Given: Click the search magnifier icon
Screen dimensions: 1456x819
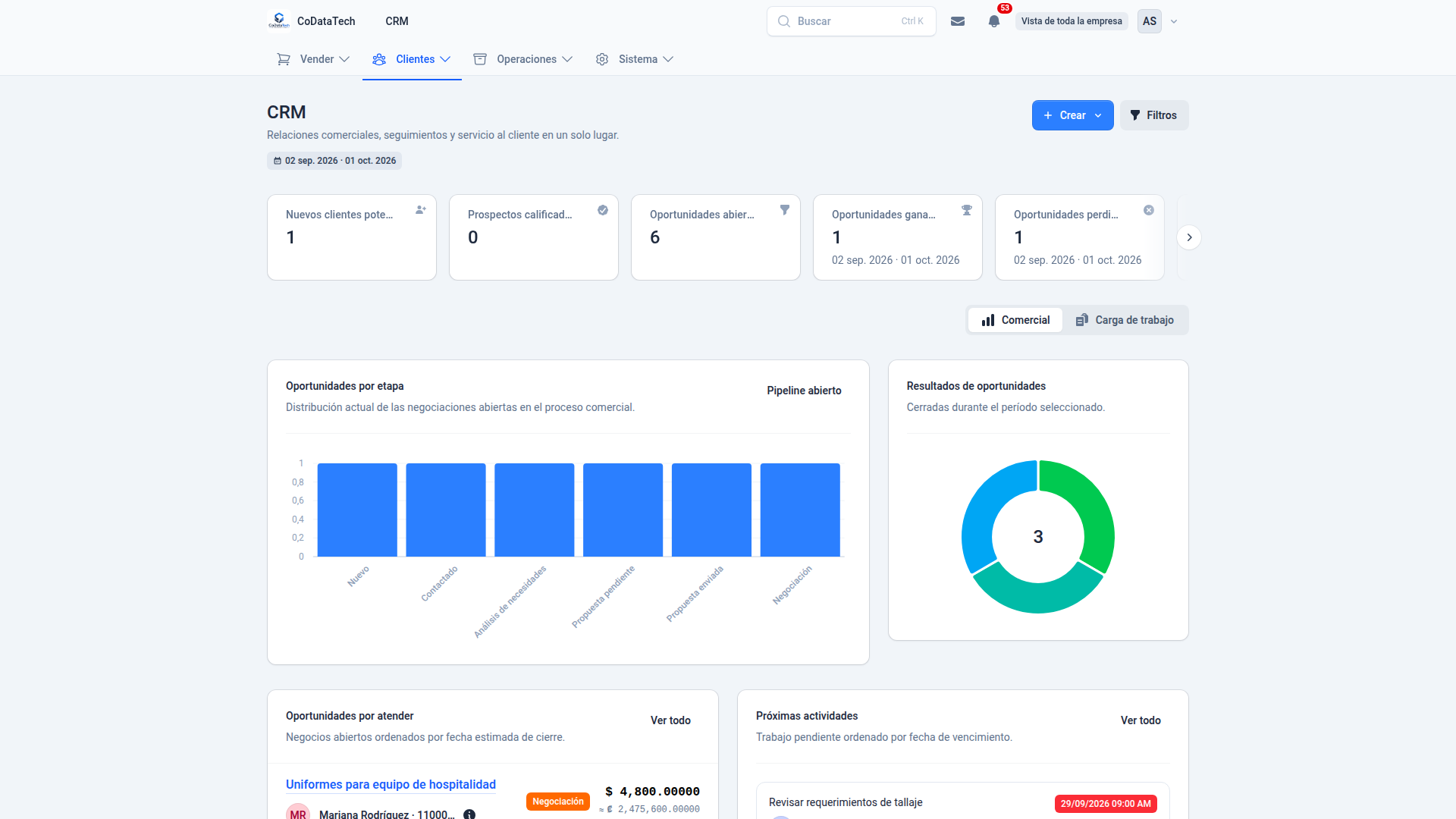Looking at the screenshot, I should [784, 21].
